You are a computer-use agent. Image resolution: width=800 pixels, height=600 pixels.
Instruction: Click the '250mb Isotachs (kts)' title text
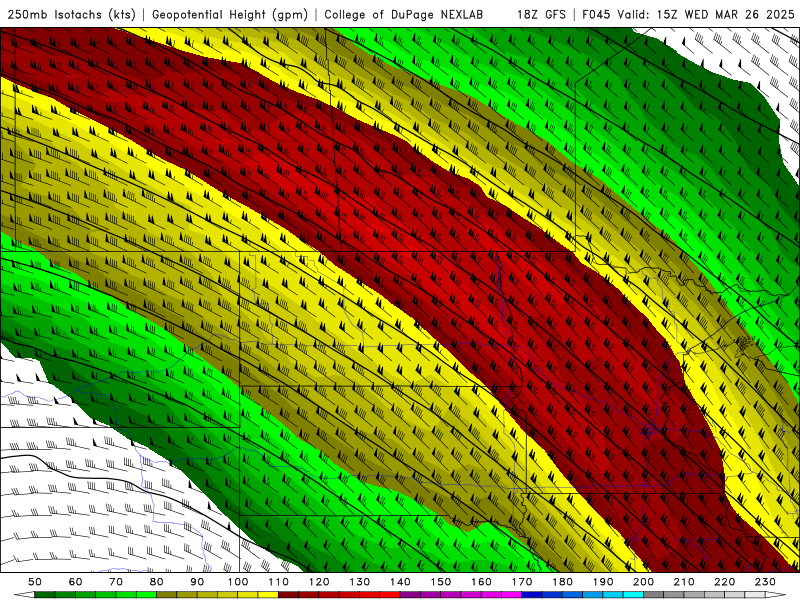pos(71,15)
